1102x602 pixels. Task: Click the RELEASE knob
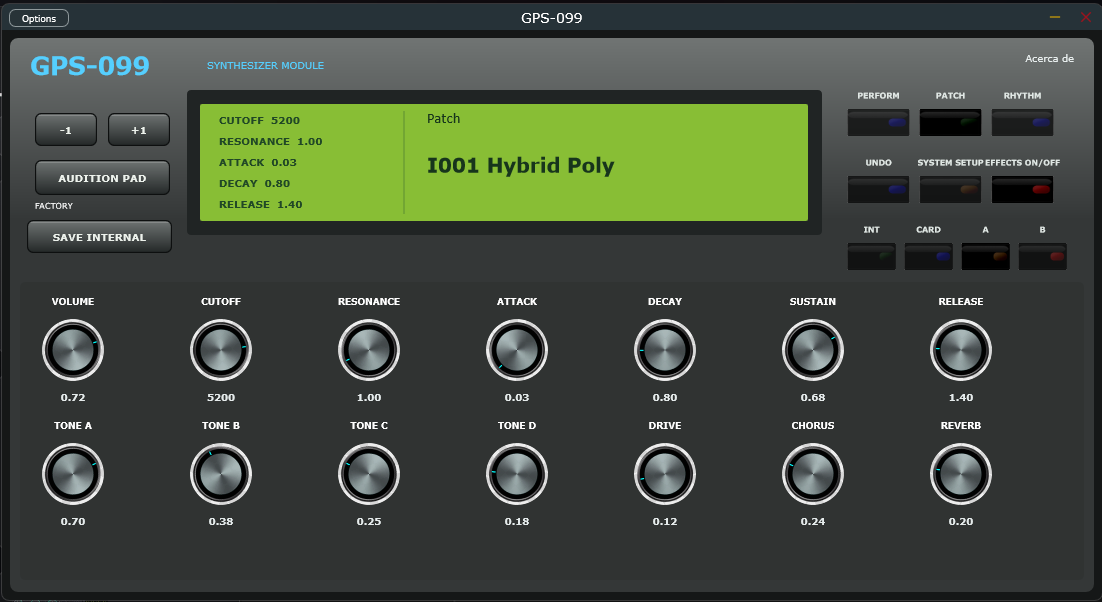pyautogui.click(x=961, y=350)
